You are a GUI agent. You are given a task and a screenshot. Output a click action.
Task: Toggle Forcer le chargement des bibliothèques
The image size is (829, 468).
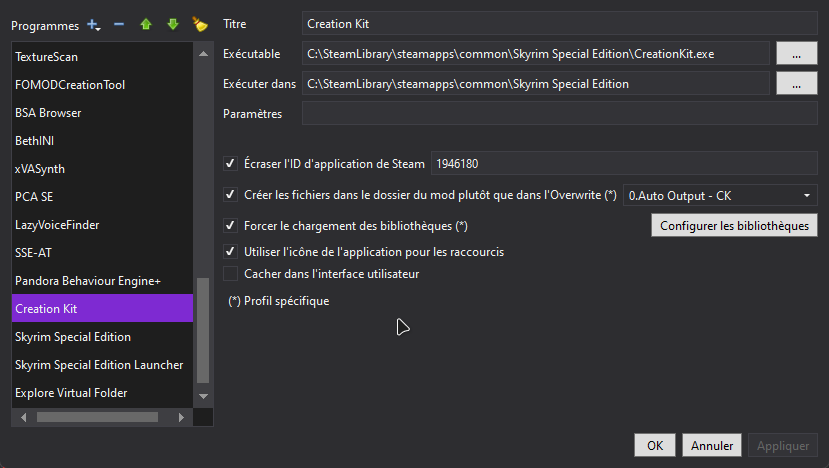click(230, 226)
